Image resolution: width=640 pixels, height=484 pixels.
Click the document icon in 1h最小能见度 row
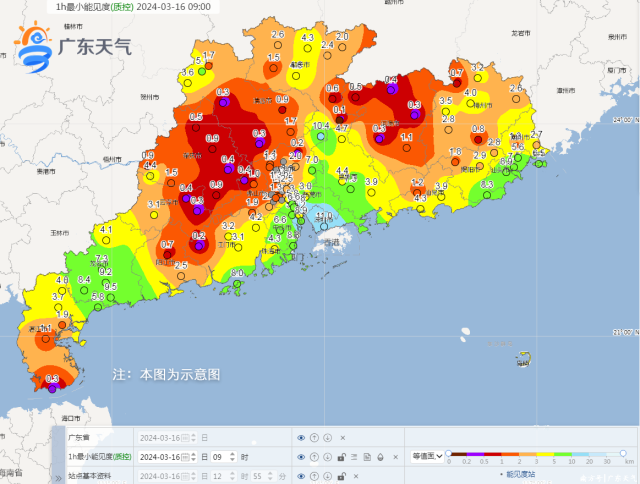click(367, 457)
